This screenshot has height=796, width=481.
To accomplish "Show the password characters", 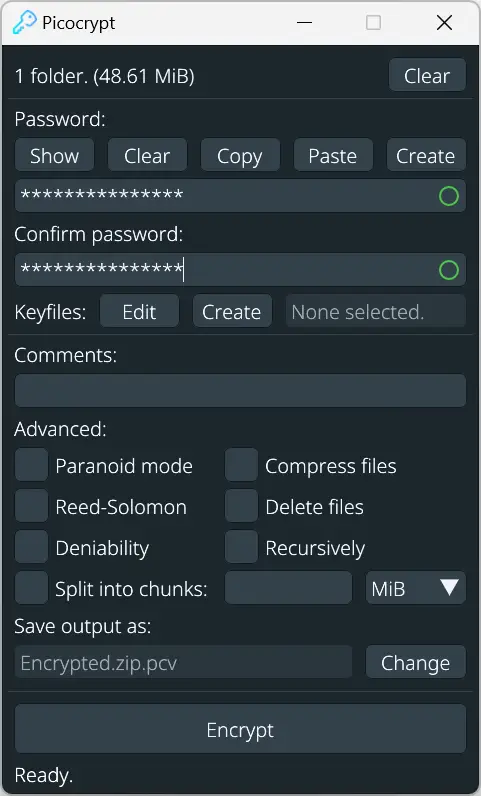I will [x=54, y=155].
